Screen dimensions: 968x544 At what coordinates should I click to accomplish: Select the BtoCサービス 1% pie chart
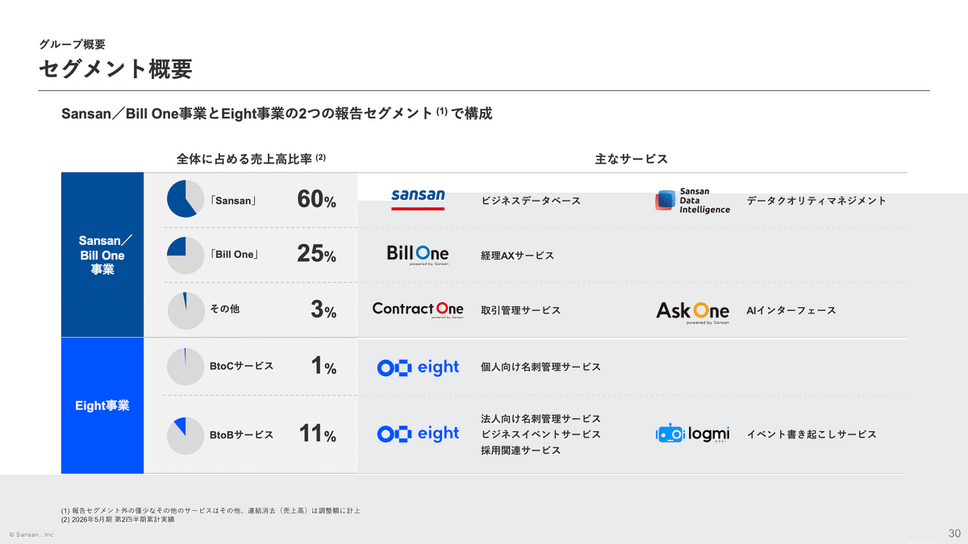point(185,366)
